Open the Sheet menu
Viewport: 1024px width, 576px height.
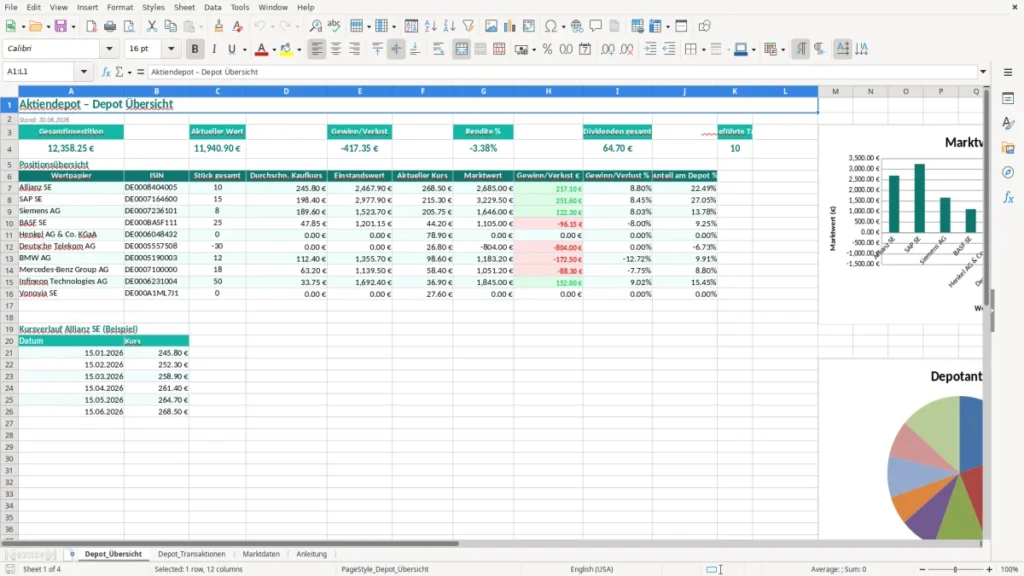coord(184,7)
